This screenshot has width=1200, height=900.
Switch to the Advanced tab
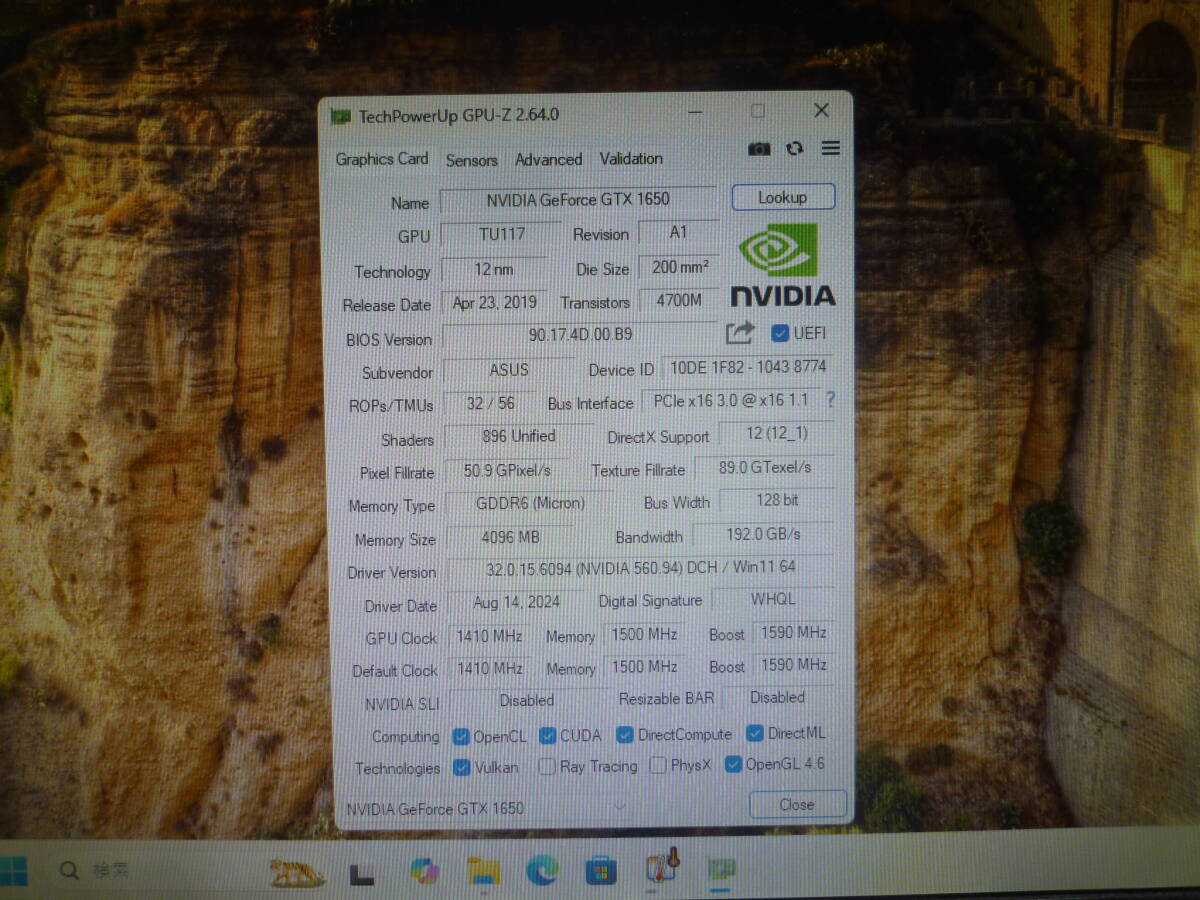(x=548, y=159)
